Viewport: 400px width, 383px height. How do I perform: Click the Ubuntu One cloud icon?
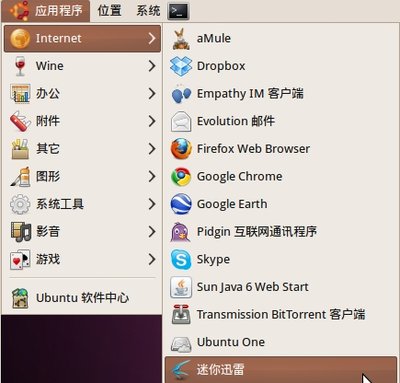tap(181, 343)
